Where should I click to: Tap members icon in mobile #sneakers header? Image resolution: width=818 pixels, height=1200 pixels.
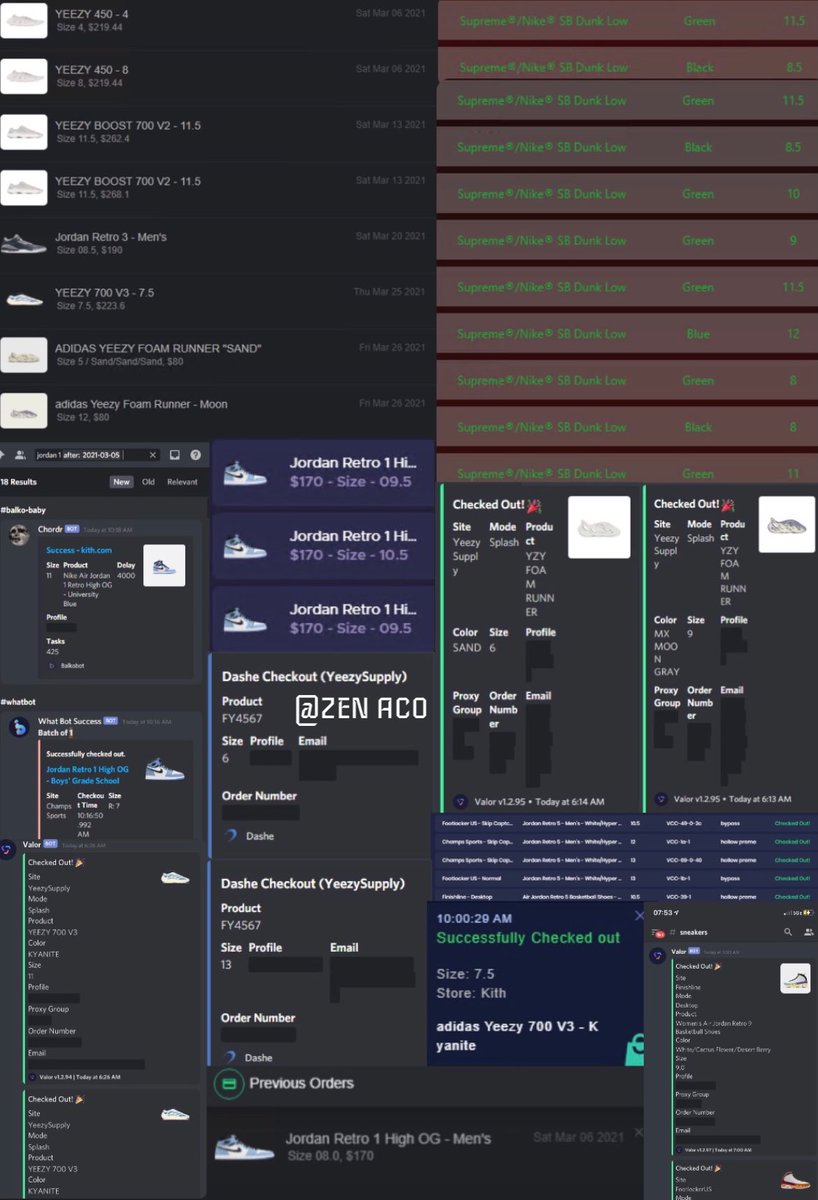coord(808,932)
